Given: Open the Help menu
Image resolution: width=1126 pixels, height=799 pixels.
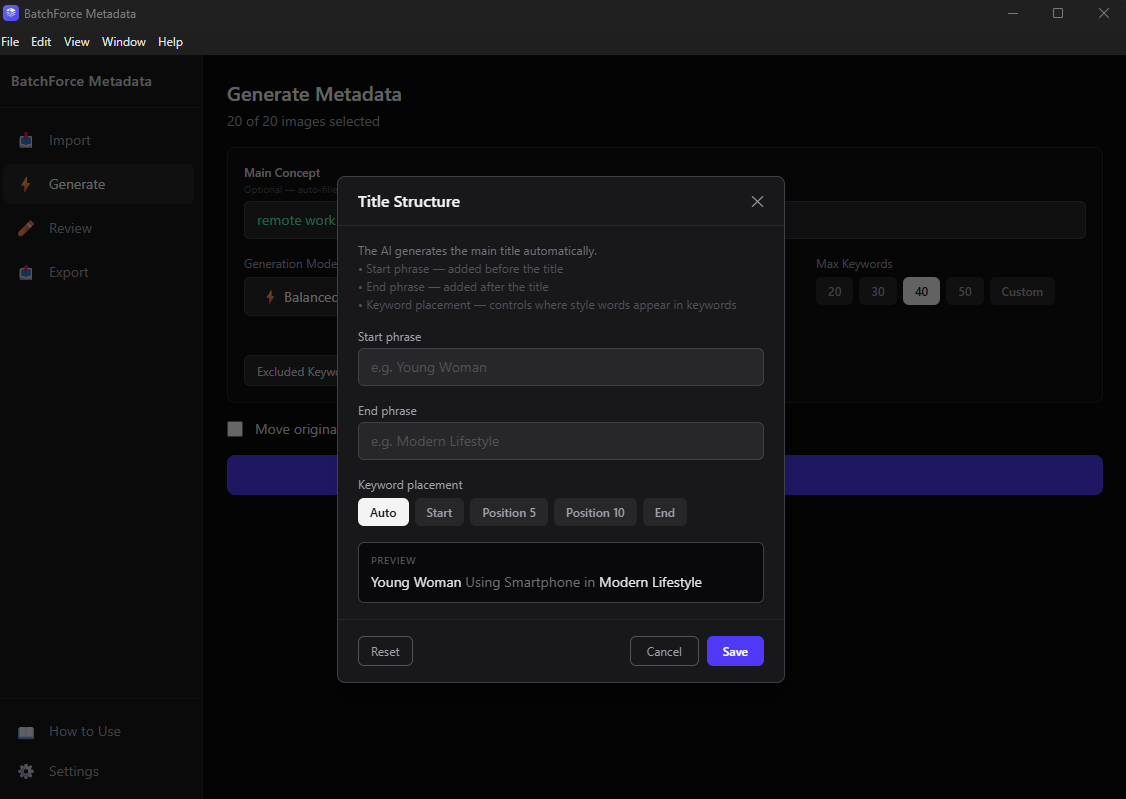Looking at the screenshot, I should tap(170, 42).
